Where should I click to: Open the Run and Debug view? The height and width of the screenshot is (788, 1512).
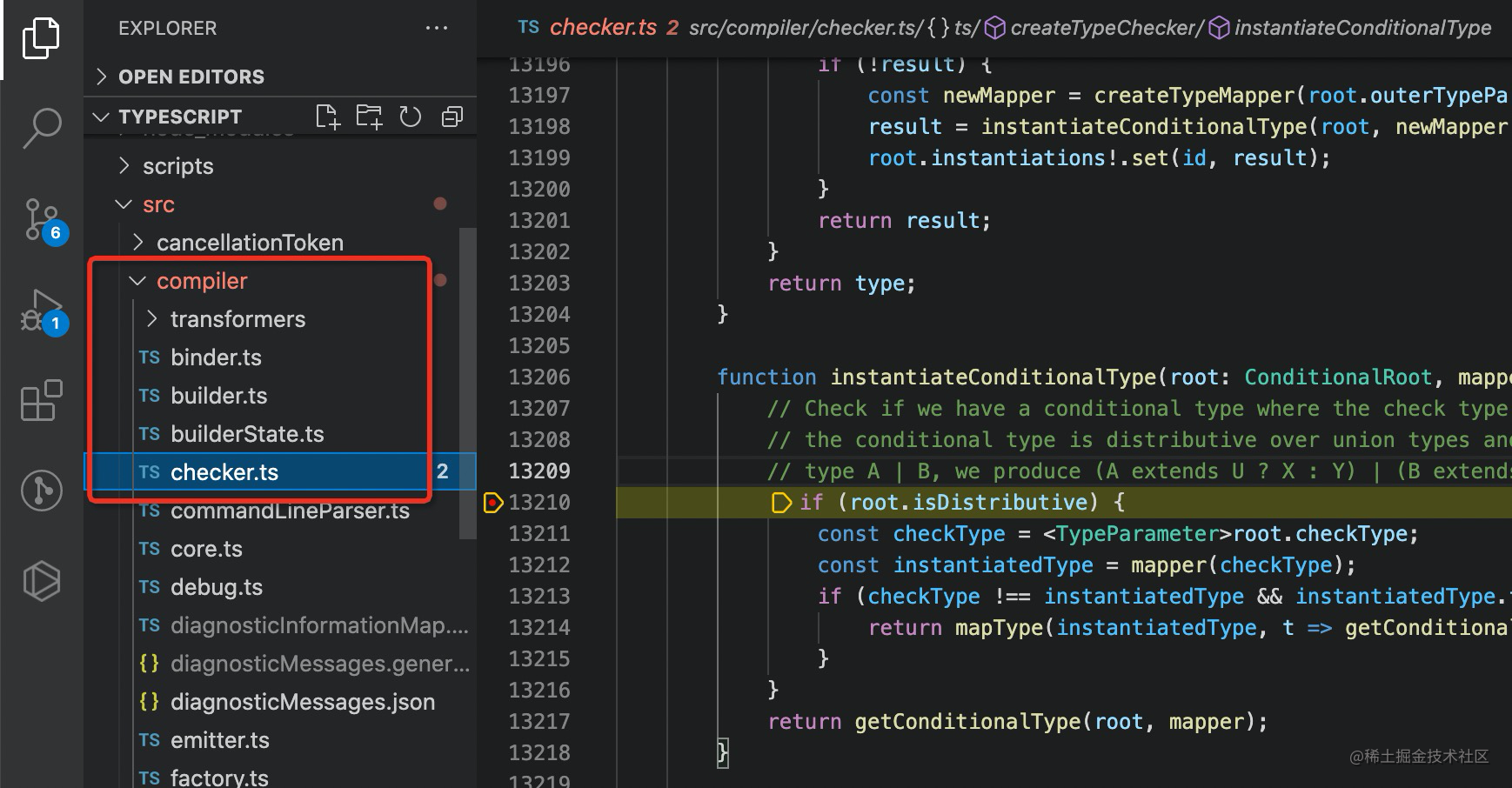click(x=41, y=311)
